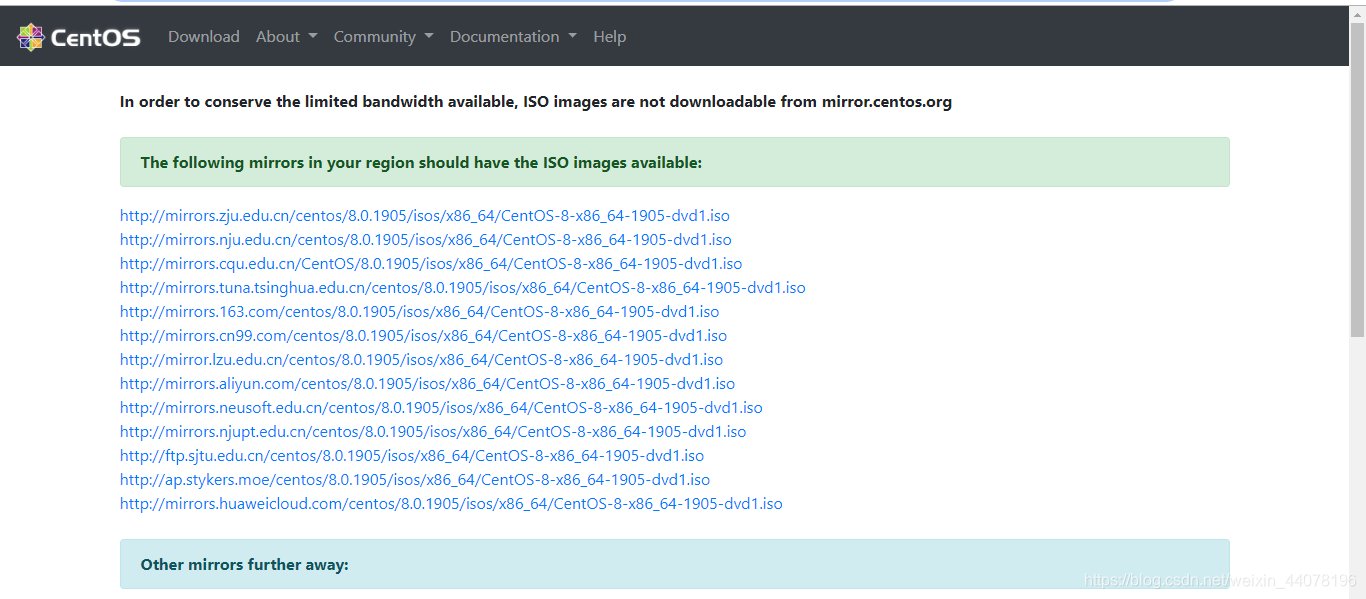This screenshot has width=1366, height=599.
Task: Open the mirrors.163.com ISO link
Action: coord(420,312)
